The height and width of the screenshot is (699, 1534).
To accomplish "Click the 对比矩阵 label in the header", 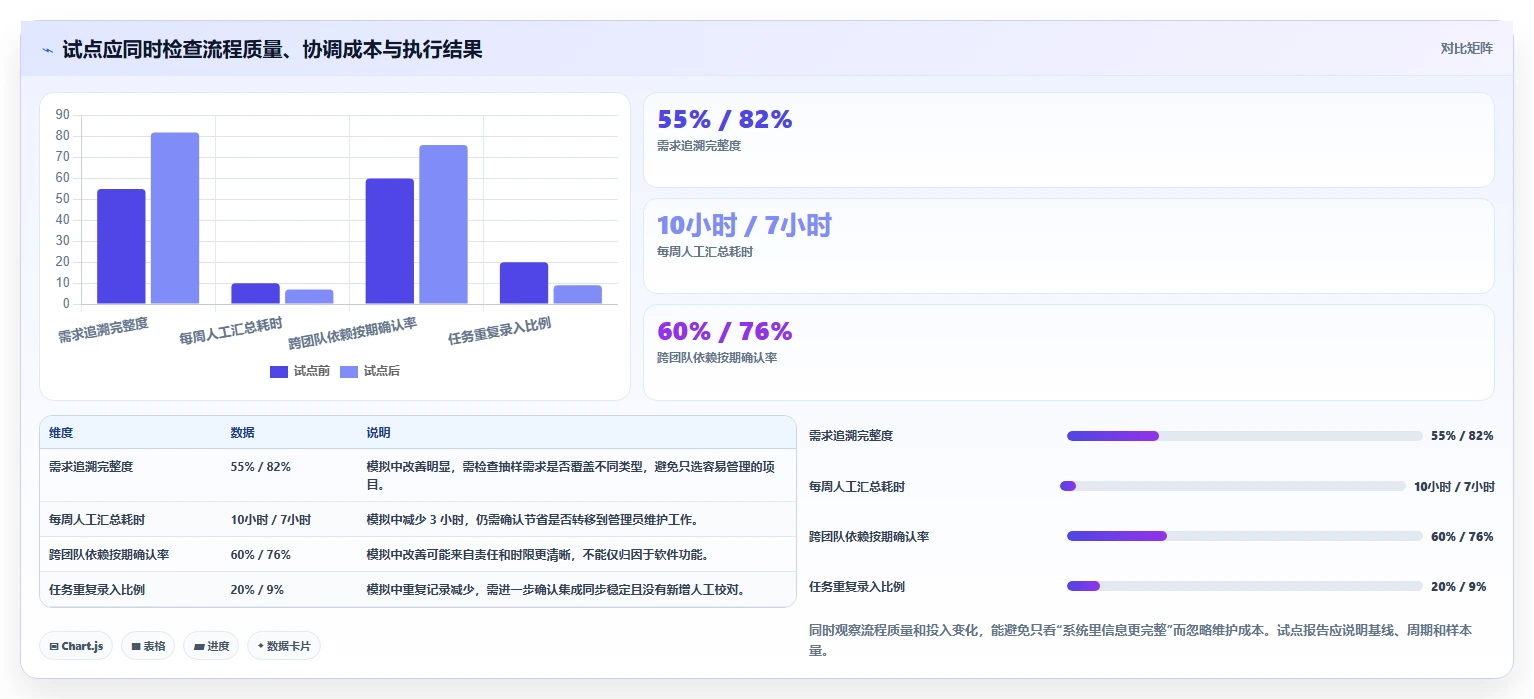I will point(1466,48).
